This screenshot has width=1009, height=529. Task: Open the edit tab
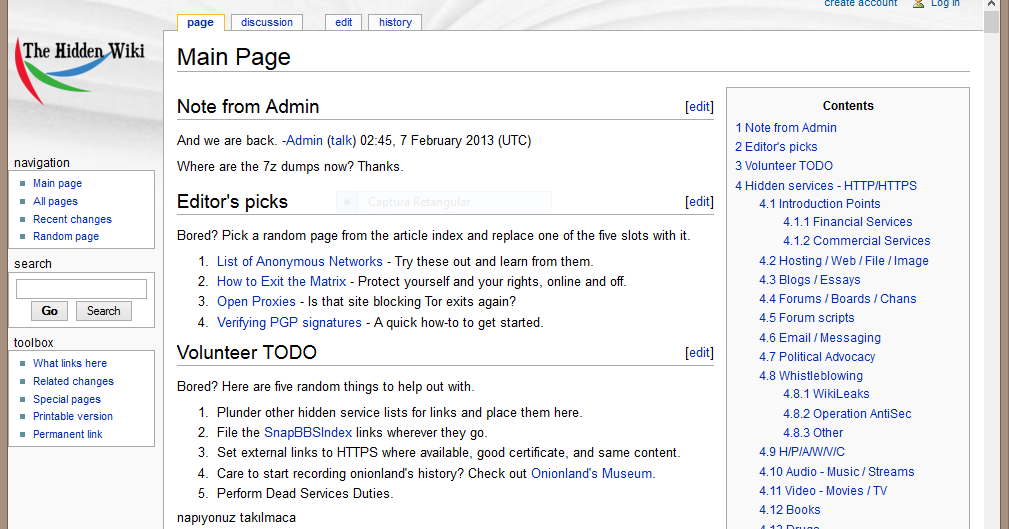344,23
